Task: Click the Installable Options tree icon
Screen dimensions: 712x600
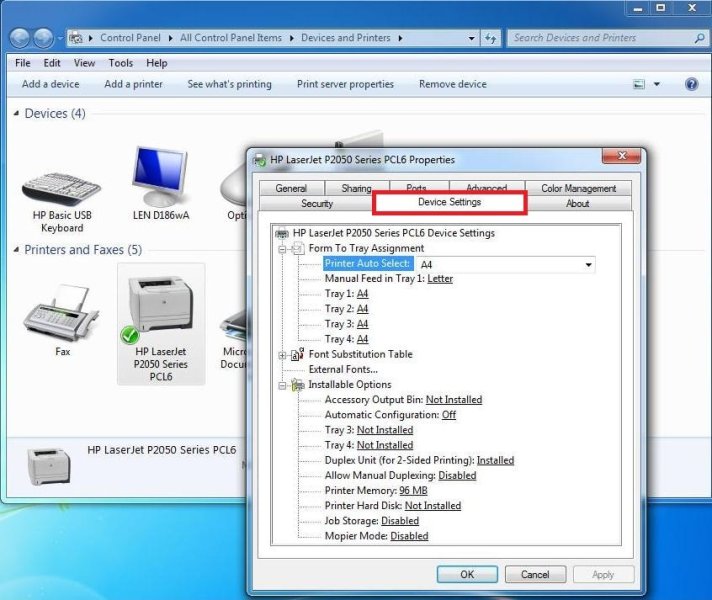Action: pyautogui.click(x=297, y=385)
